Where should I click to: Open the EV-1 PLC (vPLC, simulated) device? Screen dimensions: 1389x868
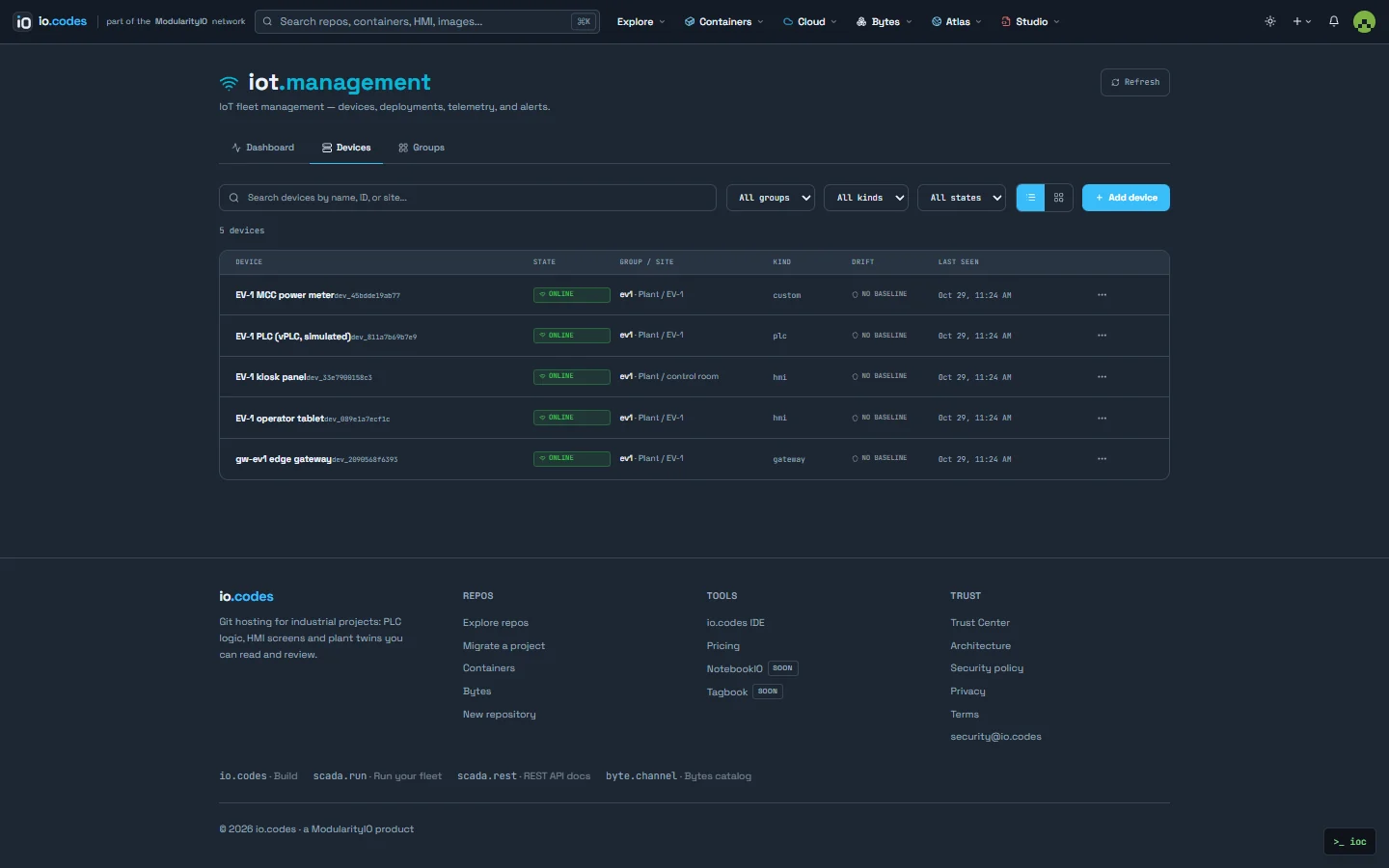[293, 337]
